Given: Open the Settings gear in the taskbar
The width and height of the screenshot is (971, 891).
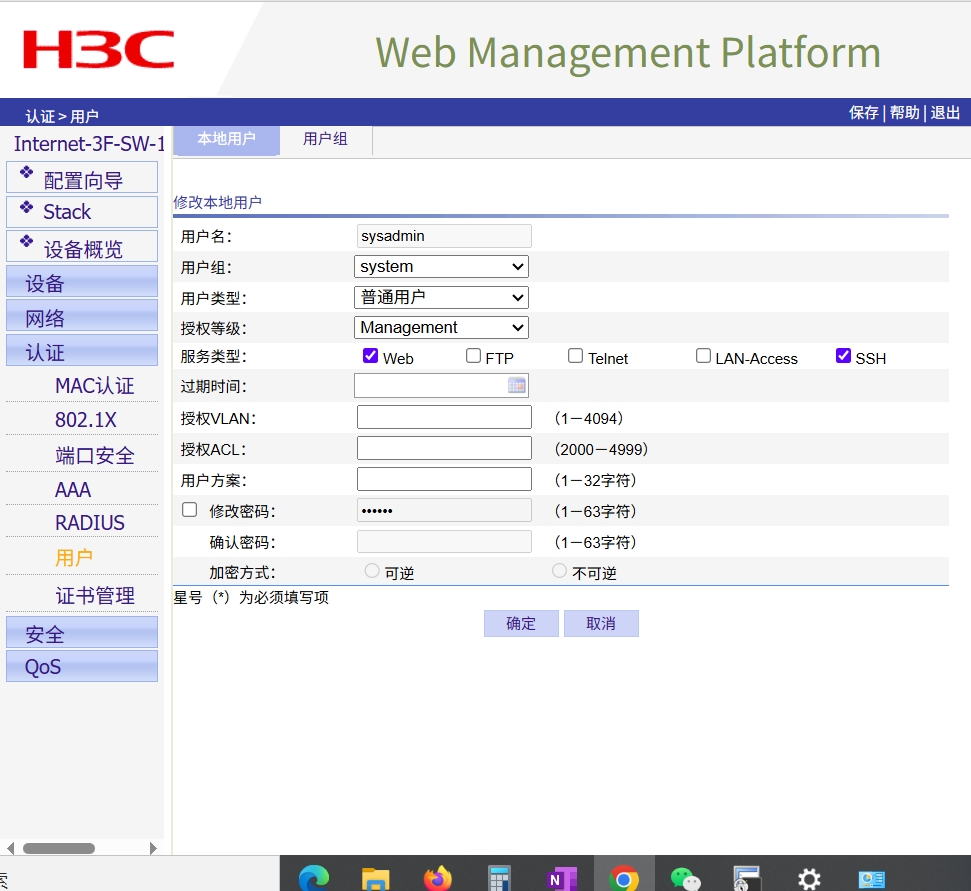Looking at the screenshot, I should [x=809, y=879].
